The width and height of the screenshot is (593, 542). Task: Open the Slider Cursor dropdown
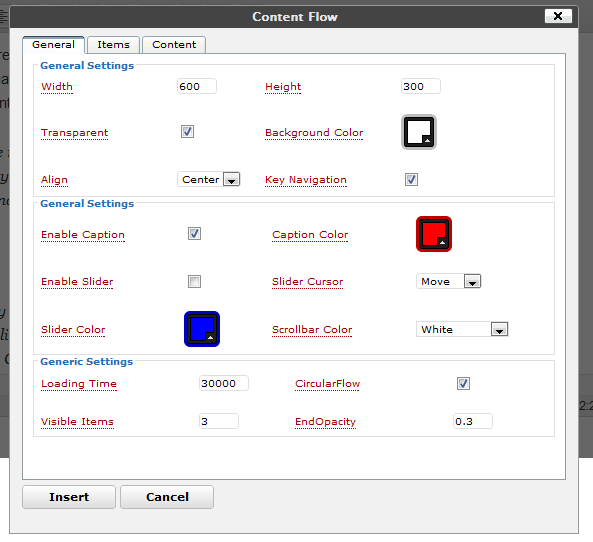point(449,281)
